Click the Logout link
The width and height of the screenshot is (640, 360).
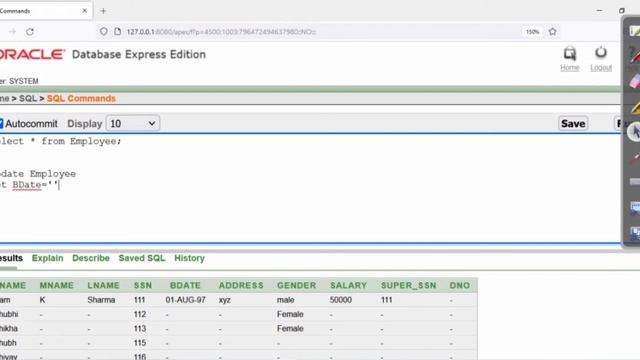click(x=601, y=68)
